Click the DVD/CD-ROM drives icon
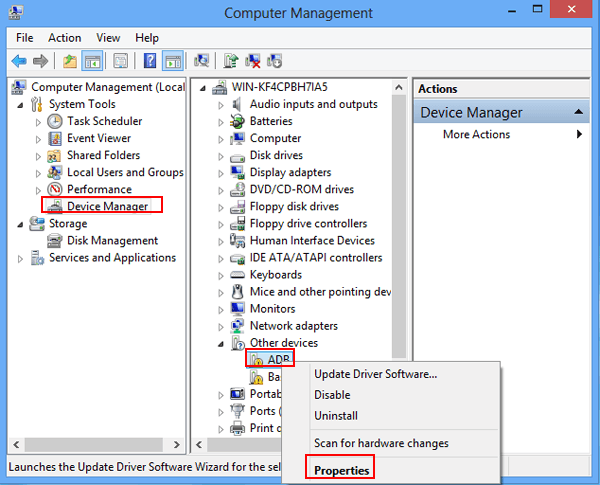600x485 pixels. point(237,189)
